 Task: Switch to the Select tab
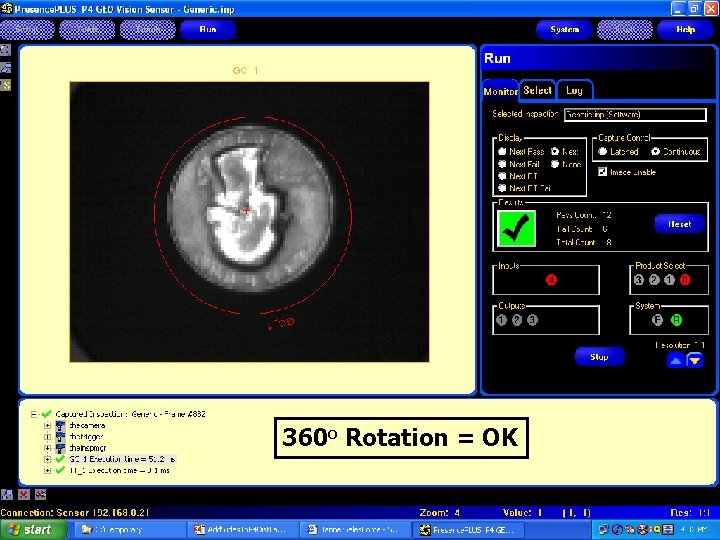[537, 90]
